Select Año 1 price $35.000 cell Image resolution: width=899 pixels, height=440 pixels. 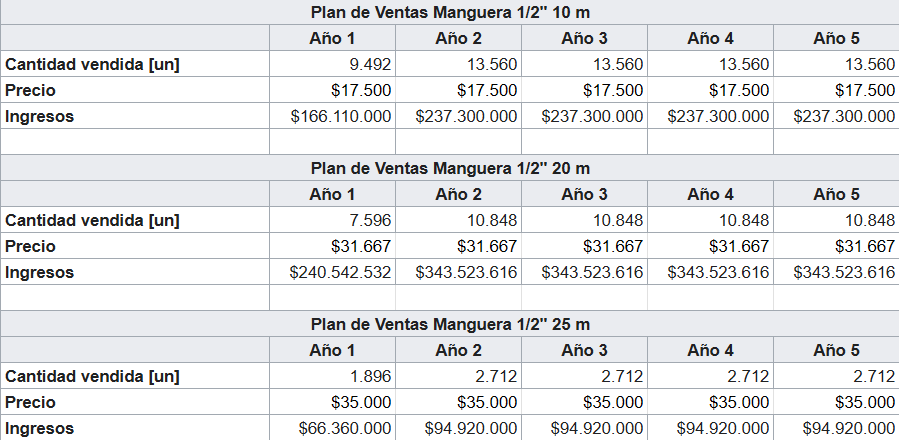point(333,402)
